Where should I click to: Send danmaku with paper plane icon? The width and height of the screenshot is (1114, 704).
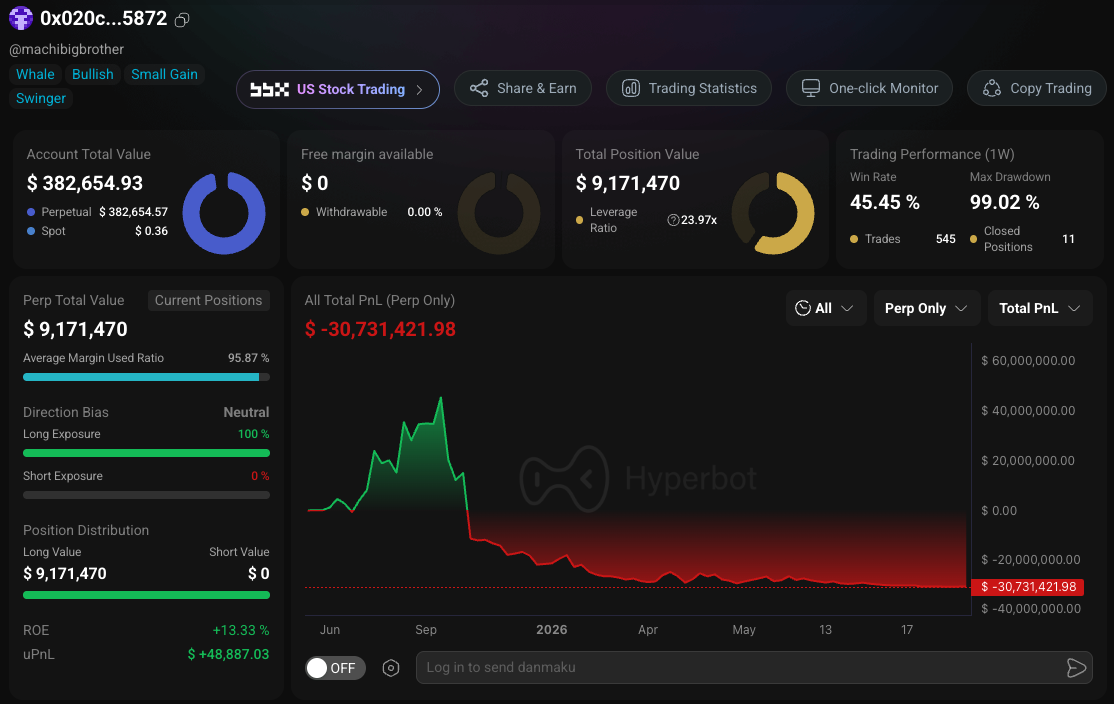[x=1076, y=668]
